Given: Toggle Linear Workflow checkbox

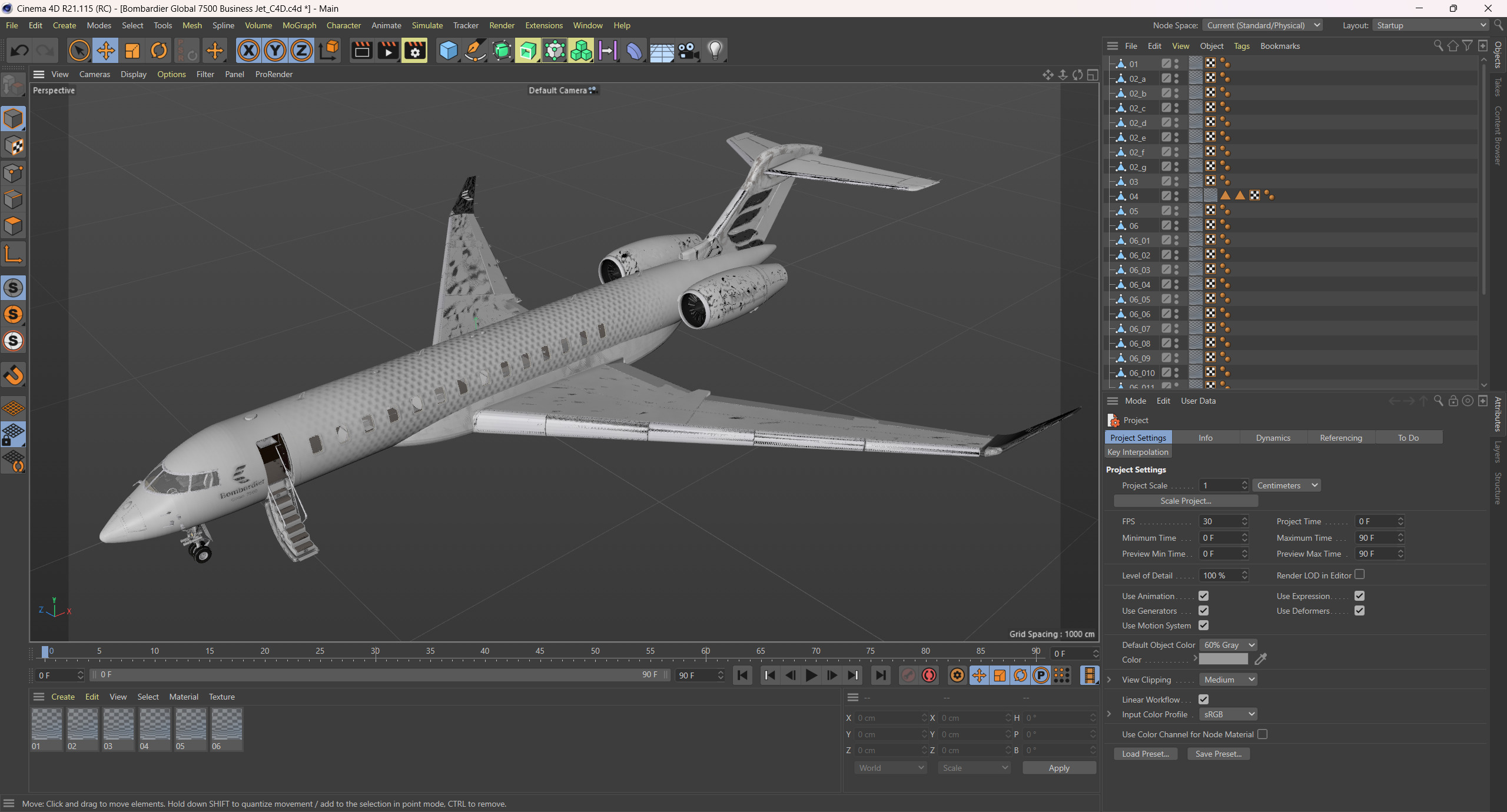Looking at the screenshot, I should (x=1204, y=699).
